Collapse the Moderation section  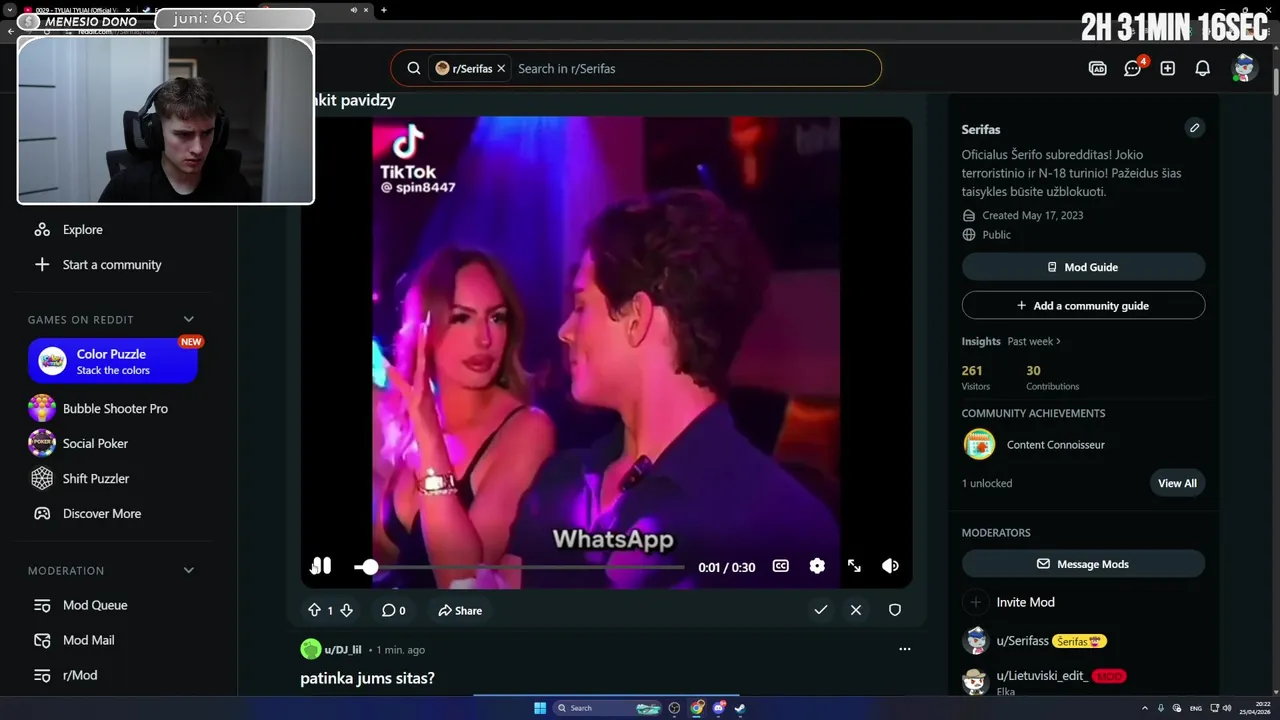pos(189,570)
